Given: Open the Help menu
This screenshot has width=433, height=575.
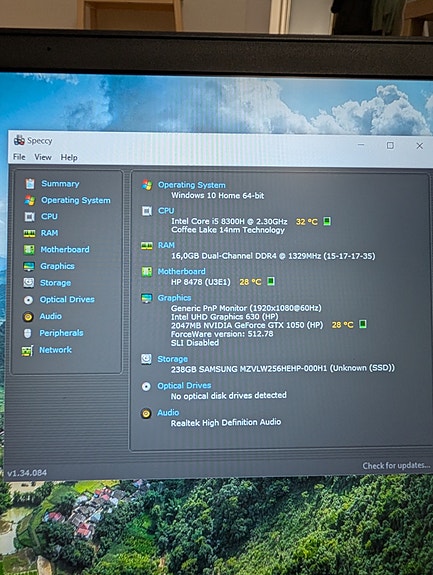Looking at the screenshot, I should click(x=69, y=157).
